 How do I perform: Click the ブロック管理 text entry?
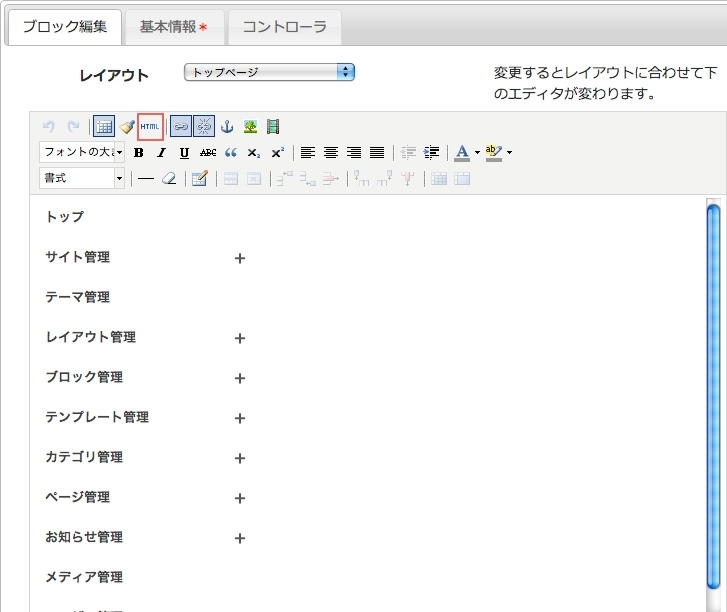84,377
